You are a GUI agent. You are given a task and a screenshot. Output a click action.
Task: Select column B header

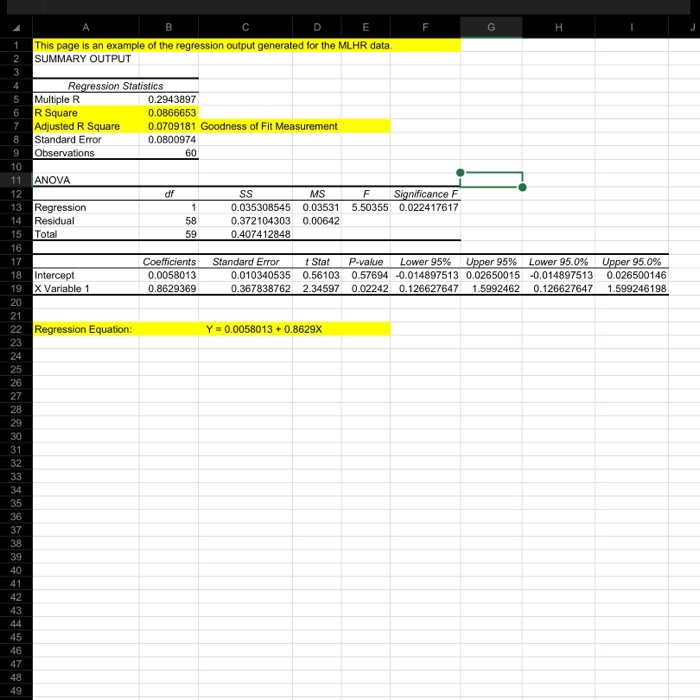(169, 27)
